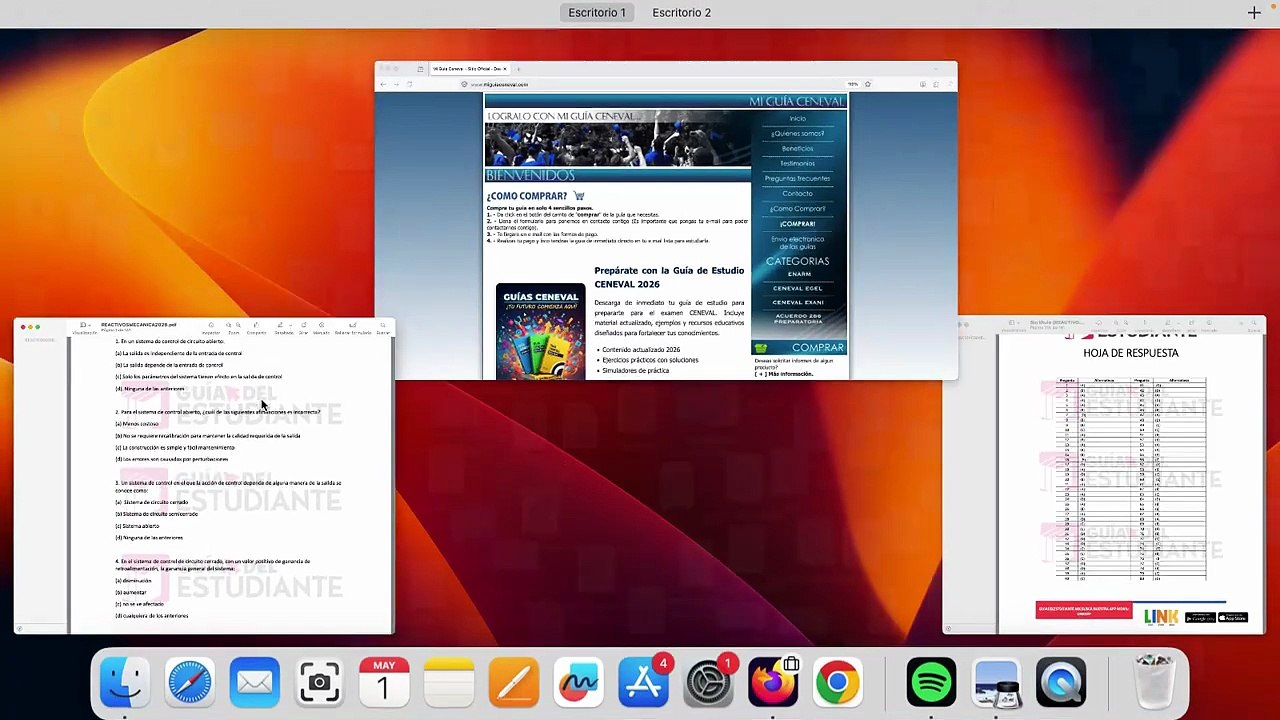Switch to Escritorio 2
The width and height of the screenshot is (1280, 720).
coord(681,13)
